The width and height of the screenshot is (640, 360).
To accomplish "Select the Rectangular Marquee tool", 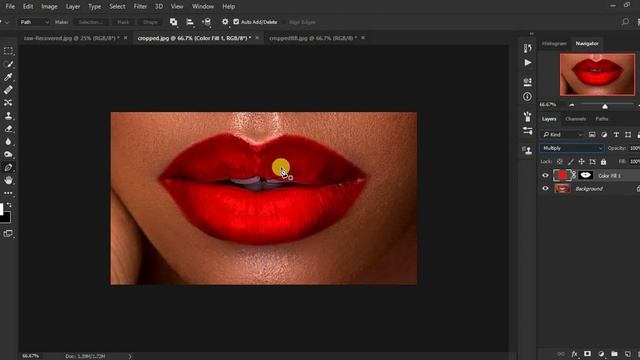I will pyautogui.click(x=8, y=51).
